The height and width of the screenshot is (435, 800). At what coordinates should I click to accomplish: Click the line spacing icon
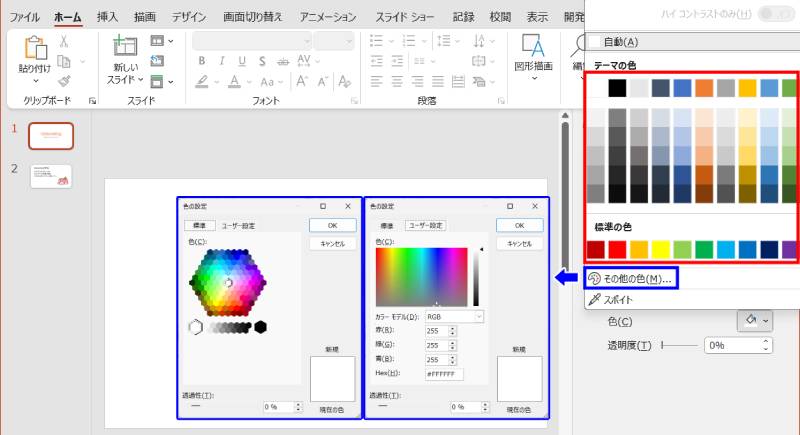coord(444,41)
